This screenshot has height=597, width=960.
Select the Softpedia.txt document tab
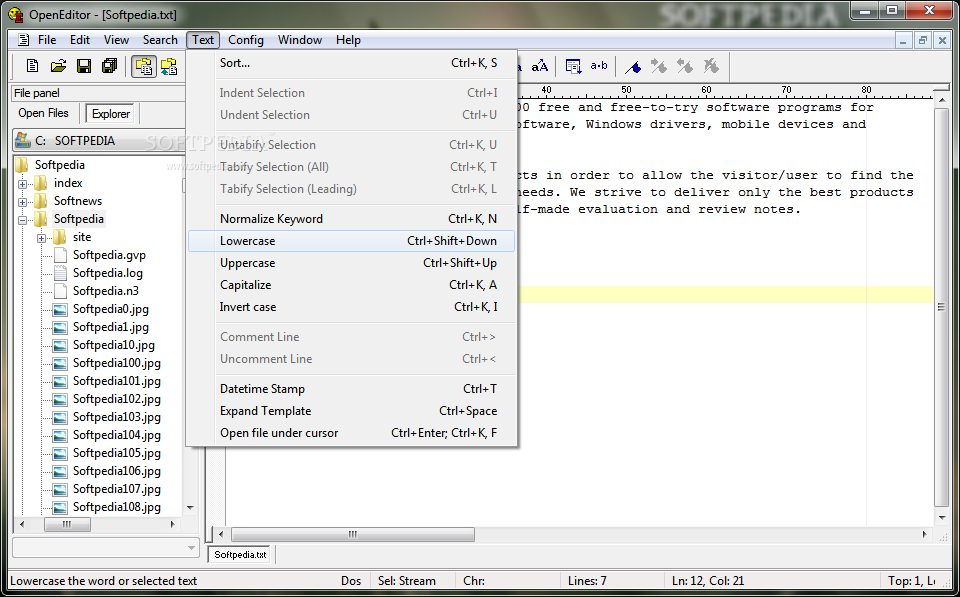click(241, 555)
